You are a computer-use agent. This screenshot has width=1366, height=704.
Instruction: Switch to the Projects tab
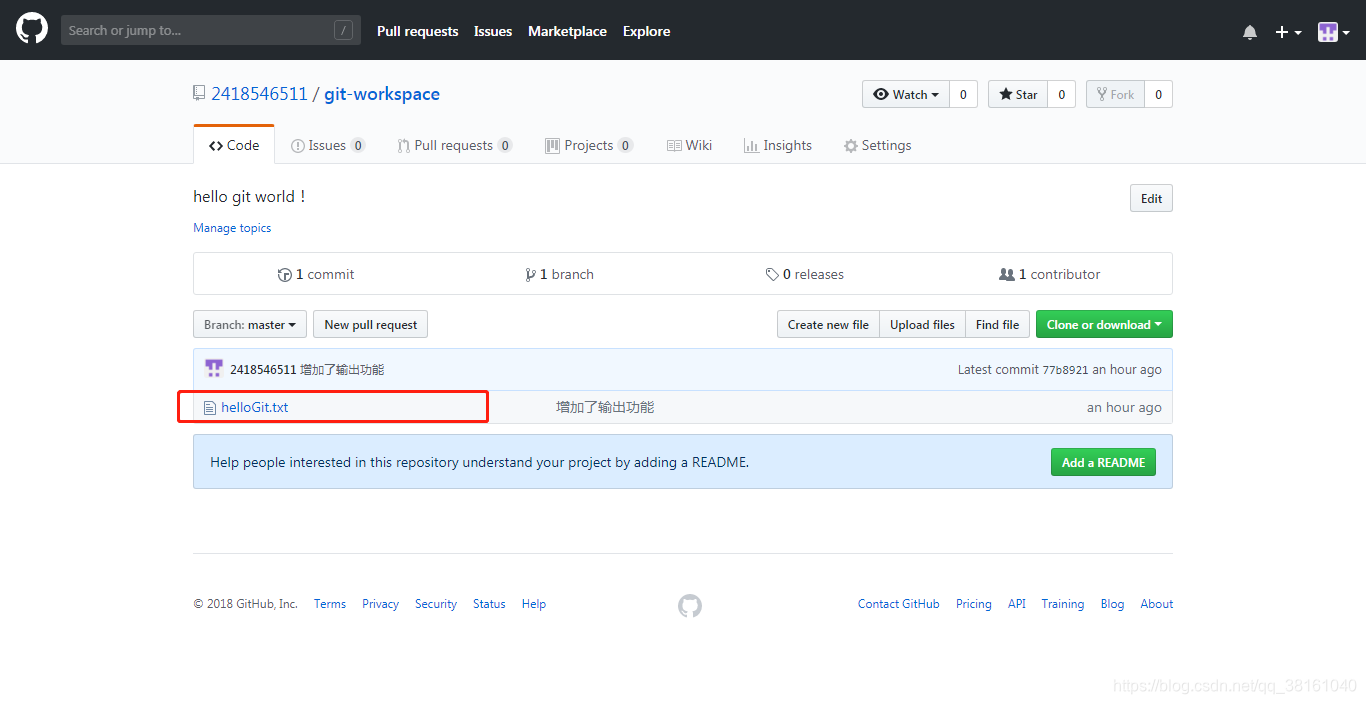[x=588, y=145]
